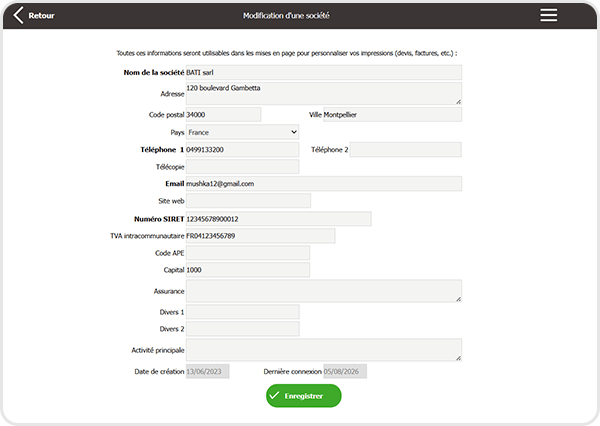Click the TVA intracommunautaire field

(261, 236)
